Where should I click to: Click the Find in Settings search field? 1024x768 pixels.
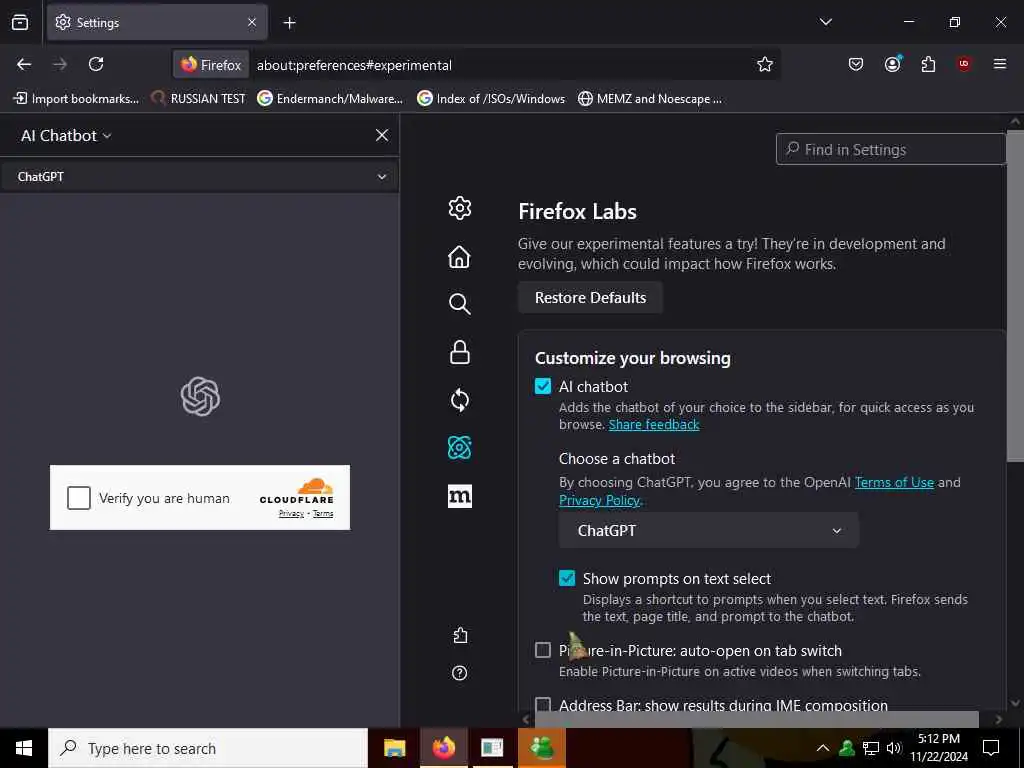(891, 150)
